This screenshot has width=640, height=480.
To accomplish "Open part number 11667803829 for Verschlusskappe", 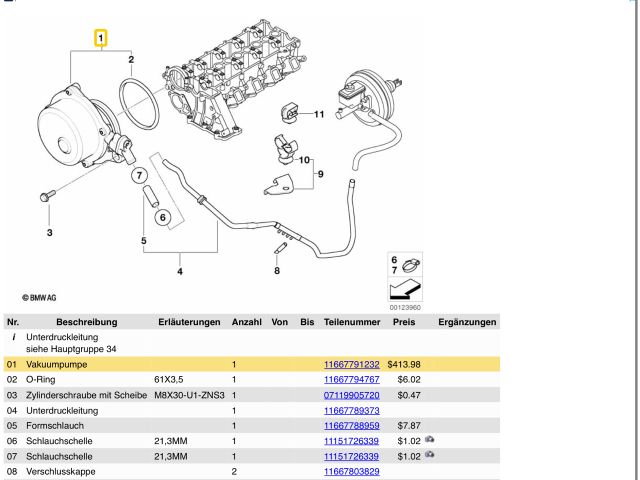I will pyautogui.click(x=351, y=470).
